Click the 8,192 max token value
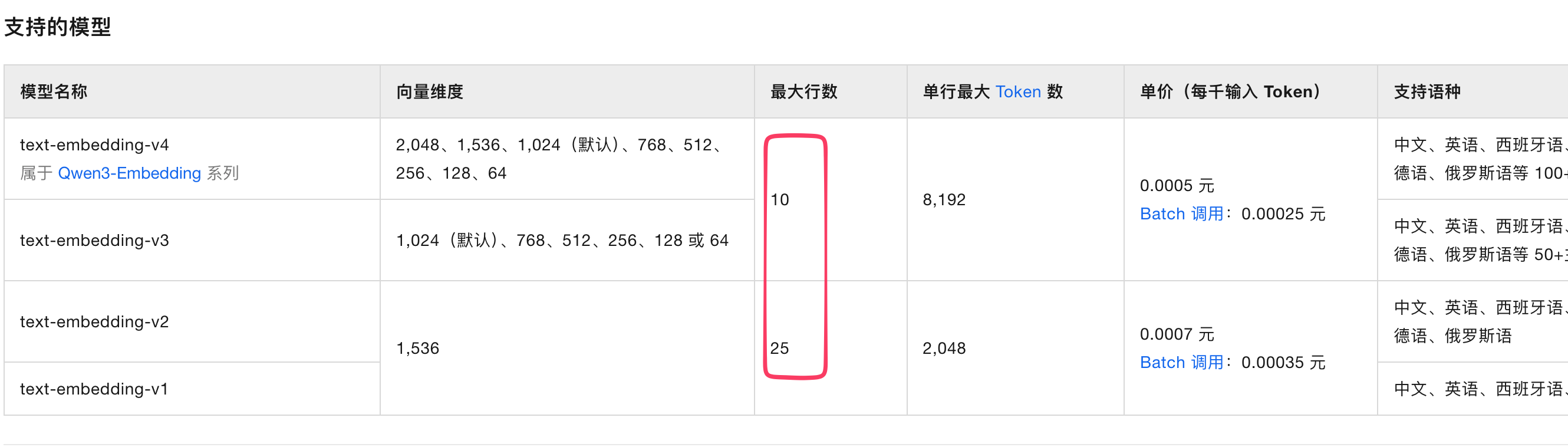 (944, 200)
